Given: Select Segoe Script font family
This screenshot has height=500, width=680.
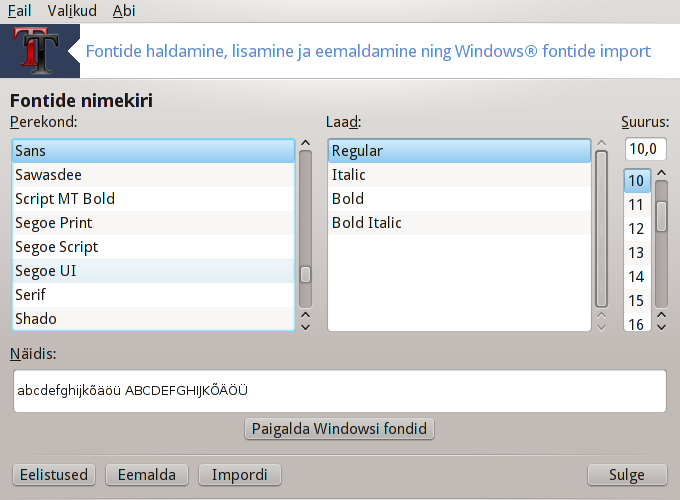Looking at the screenshot, I should (154, 247).
